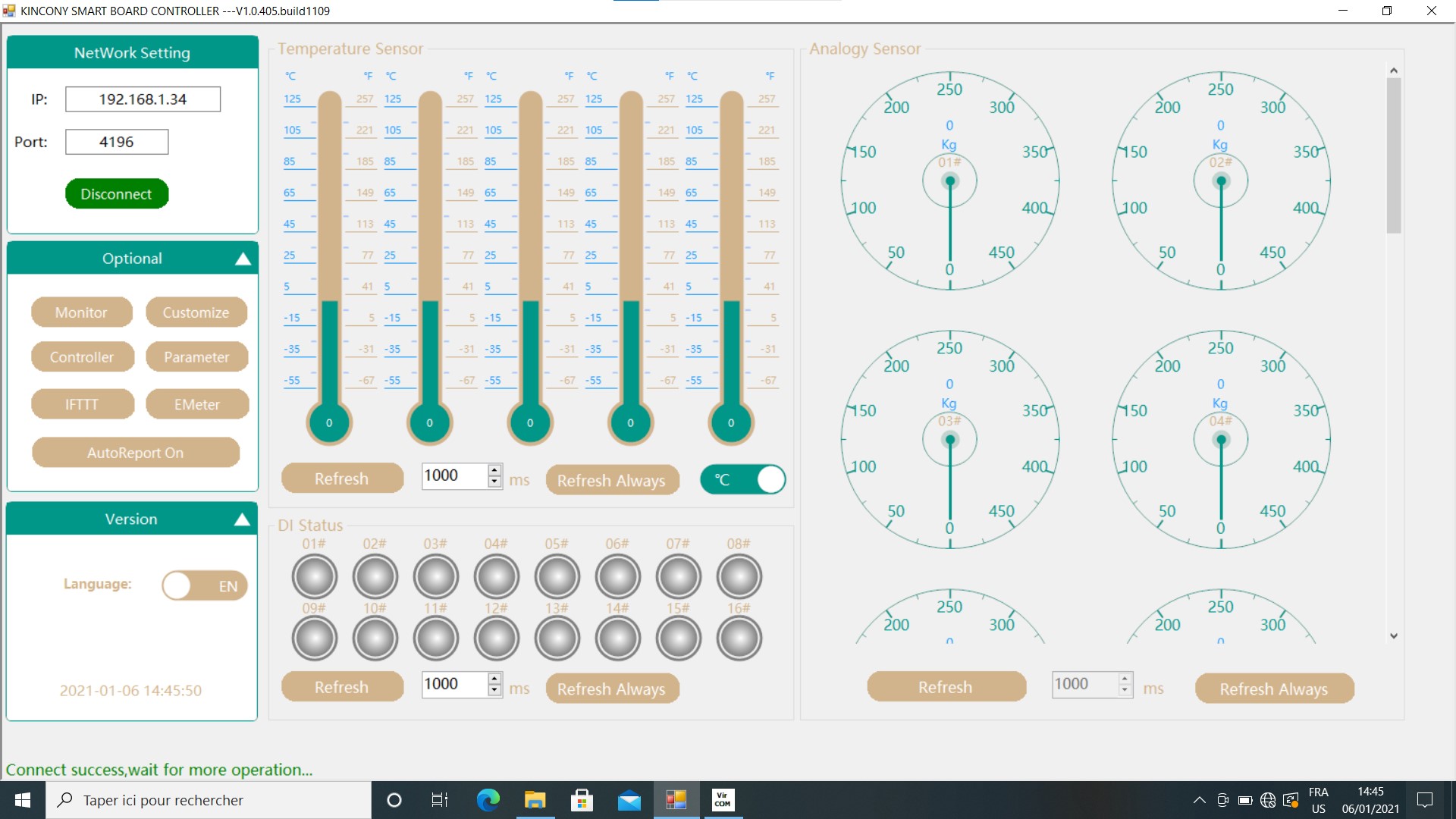Image resolution: width=1456 pixels, height=819 pixels.
Task: Click the Disconnect button
Action: 117,194
